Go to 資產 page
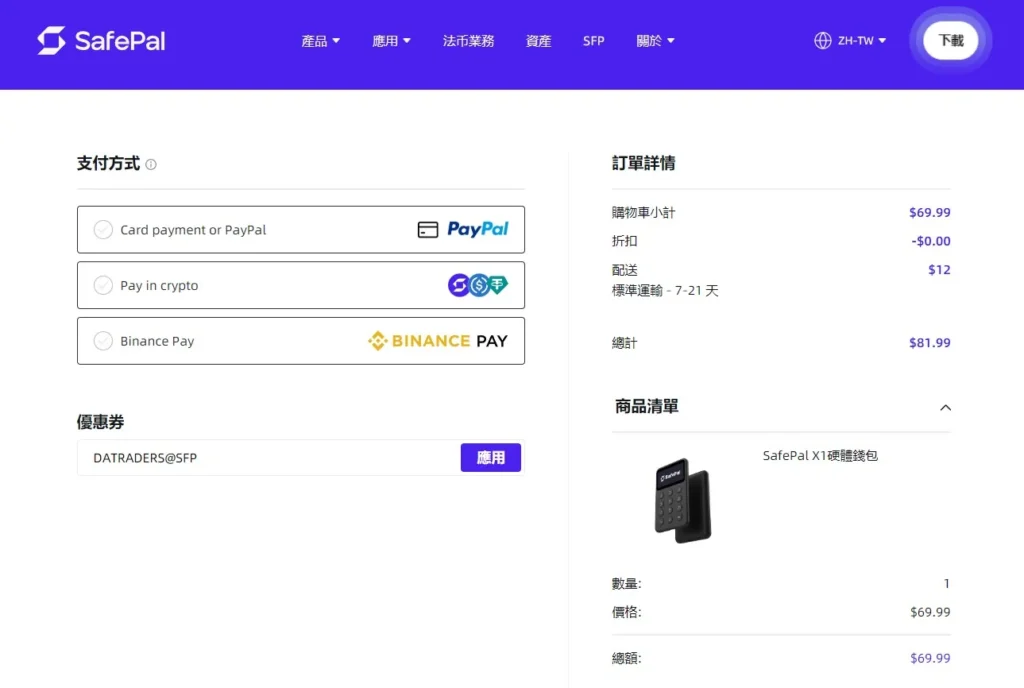The width and height of the screenshot is (1024, 688). (x=538, y=41)
